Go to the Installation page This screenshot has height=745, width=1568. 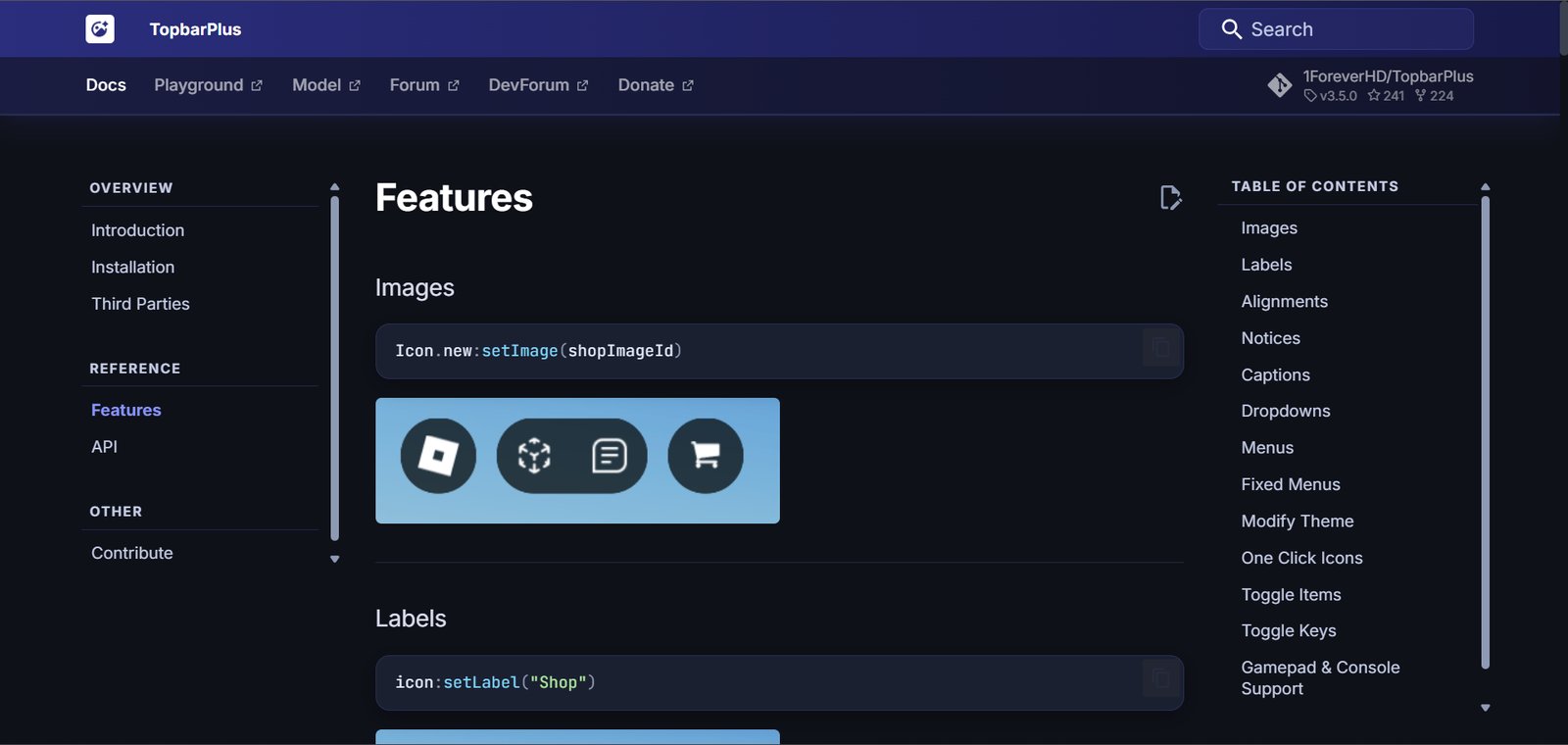point(132,267)
